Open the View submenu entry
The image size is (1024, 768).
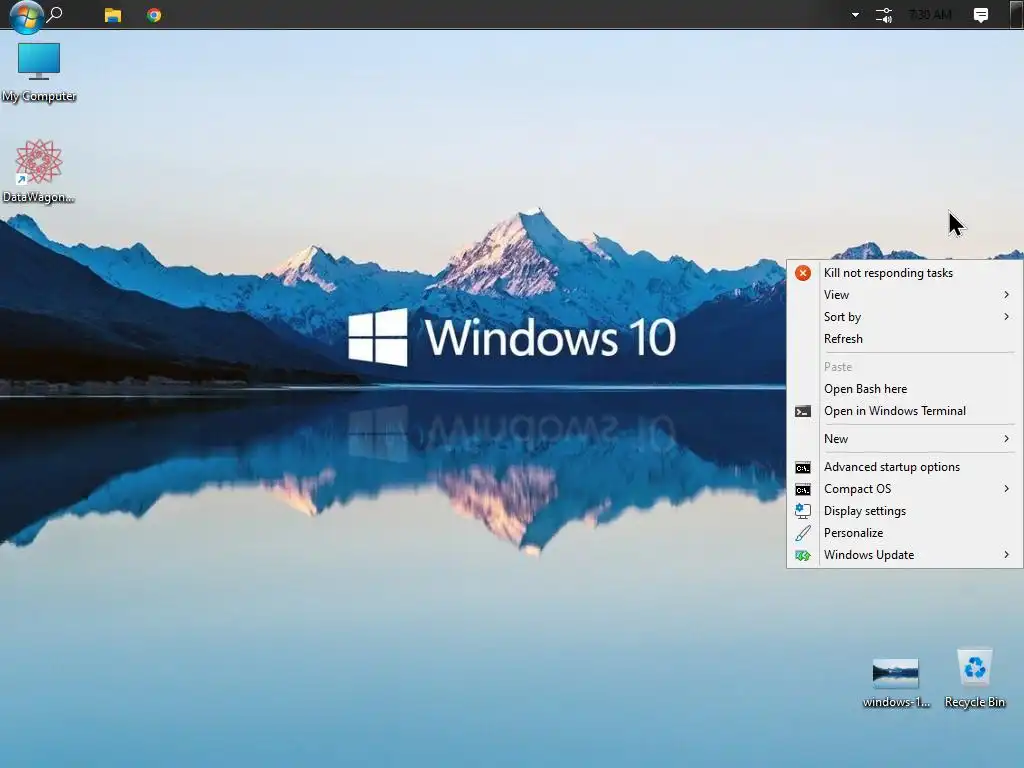tap(904, 295)
